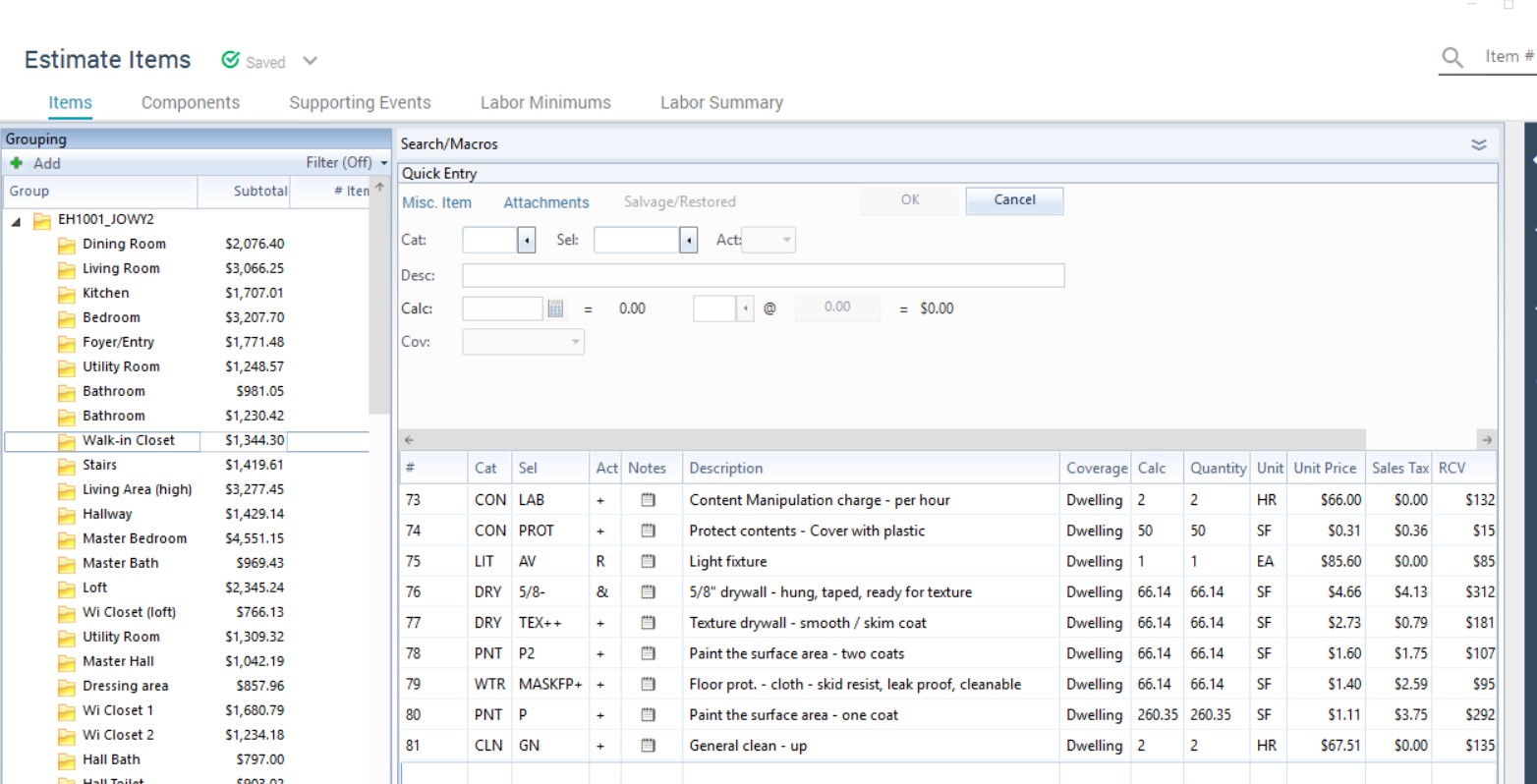
Task: Select the Wi Closet (loft) group
Action: [129, 613]
